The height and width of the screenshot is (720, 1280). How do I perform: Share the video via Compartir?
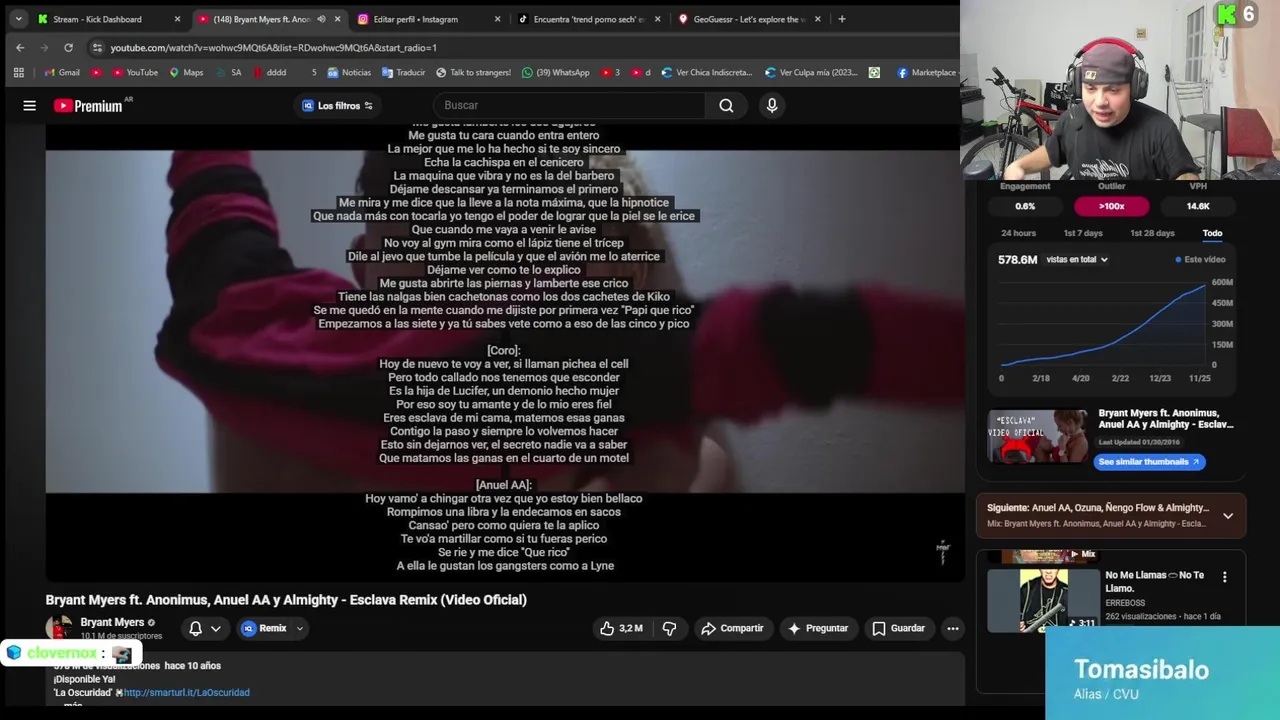point(732,628)
